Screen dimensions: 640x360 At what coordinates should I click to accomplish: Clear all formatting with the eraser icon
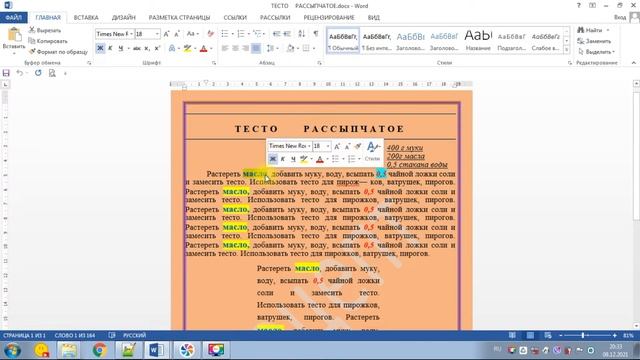click(x=211, y=34)
